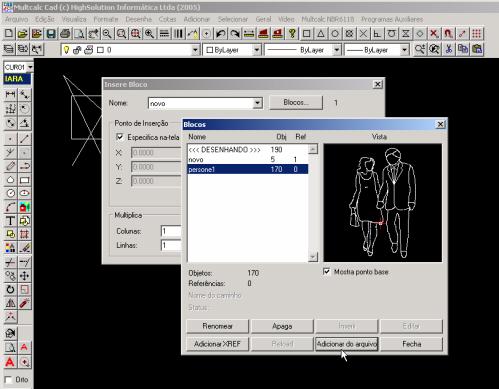Select the novo block row

click(x=248, y=159)
